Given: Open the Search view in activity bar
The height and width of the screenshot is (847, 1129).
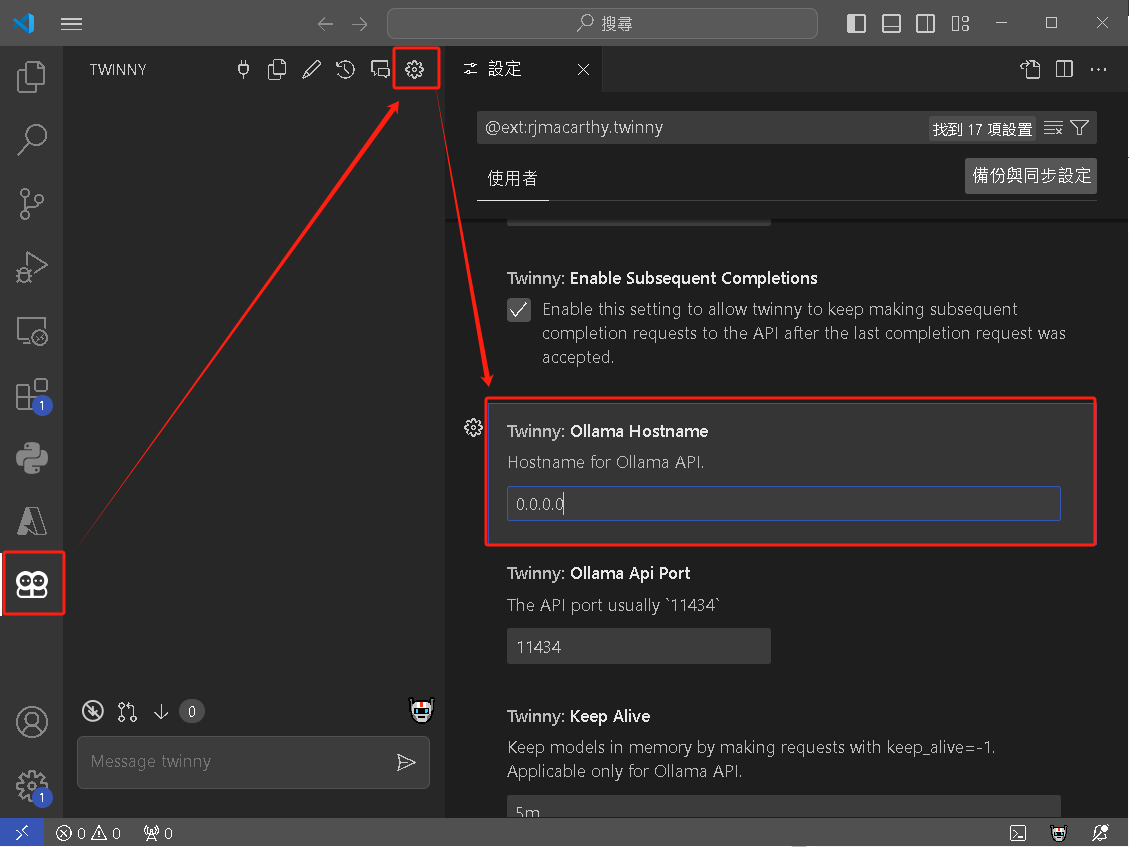Looking at the screenshot, I should pos(31,140).
